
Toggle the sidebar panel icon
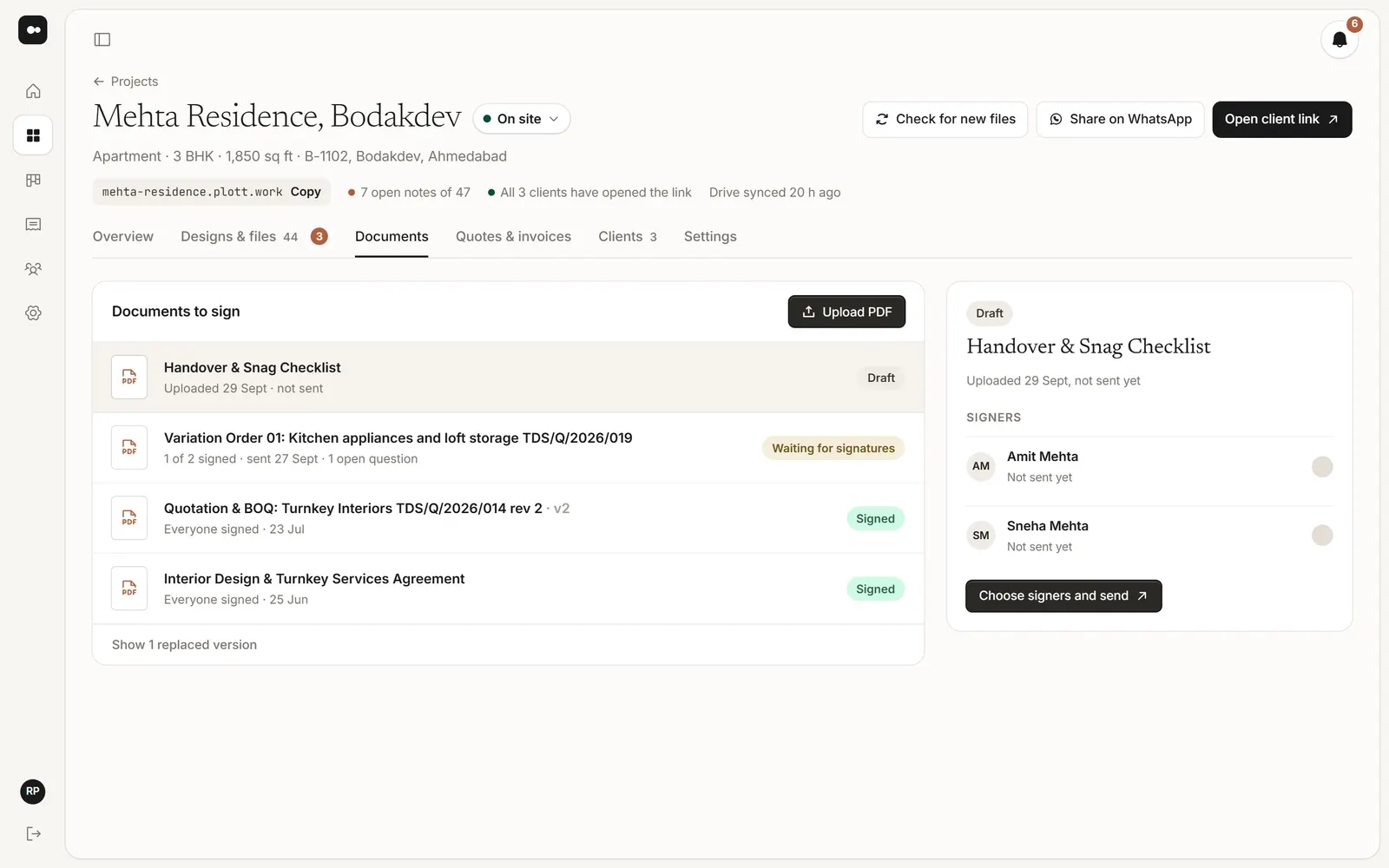[102, 39]
